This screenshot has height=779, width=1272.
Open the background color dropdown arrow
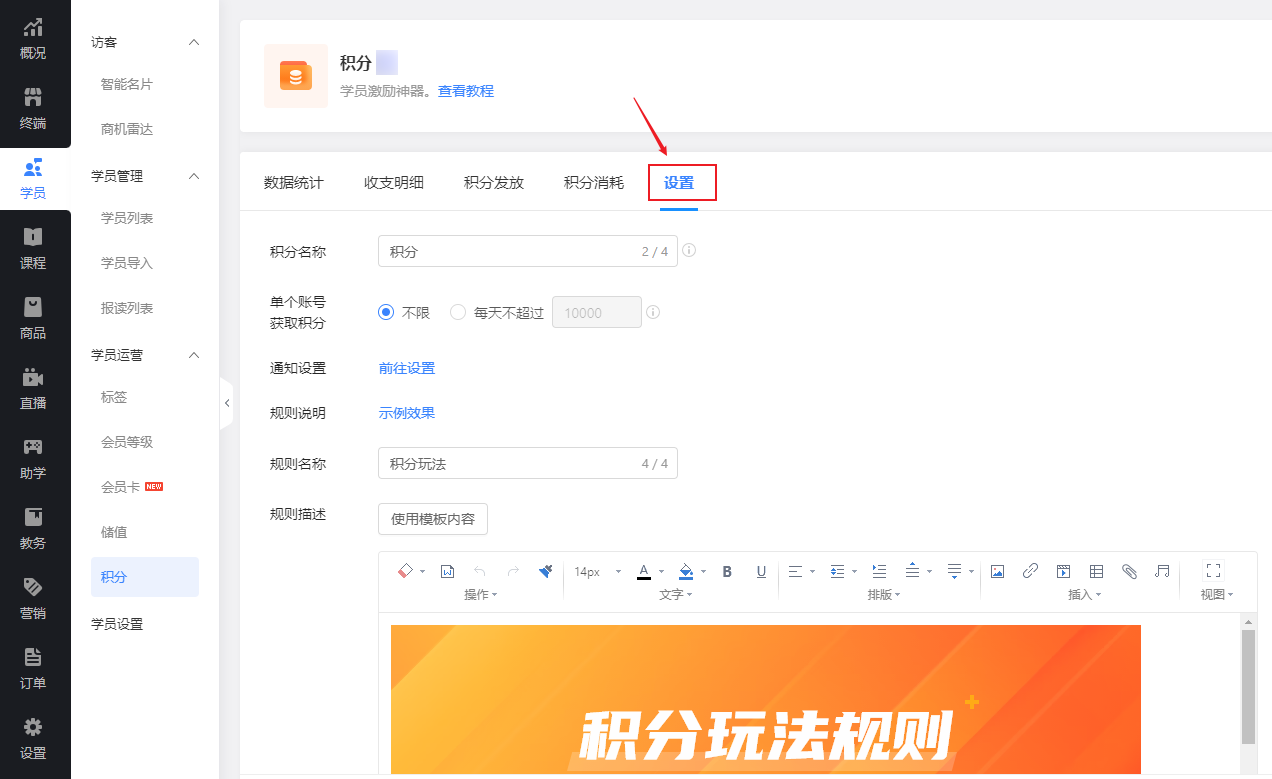coord(703,572)
